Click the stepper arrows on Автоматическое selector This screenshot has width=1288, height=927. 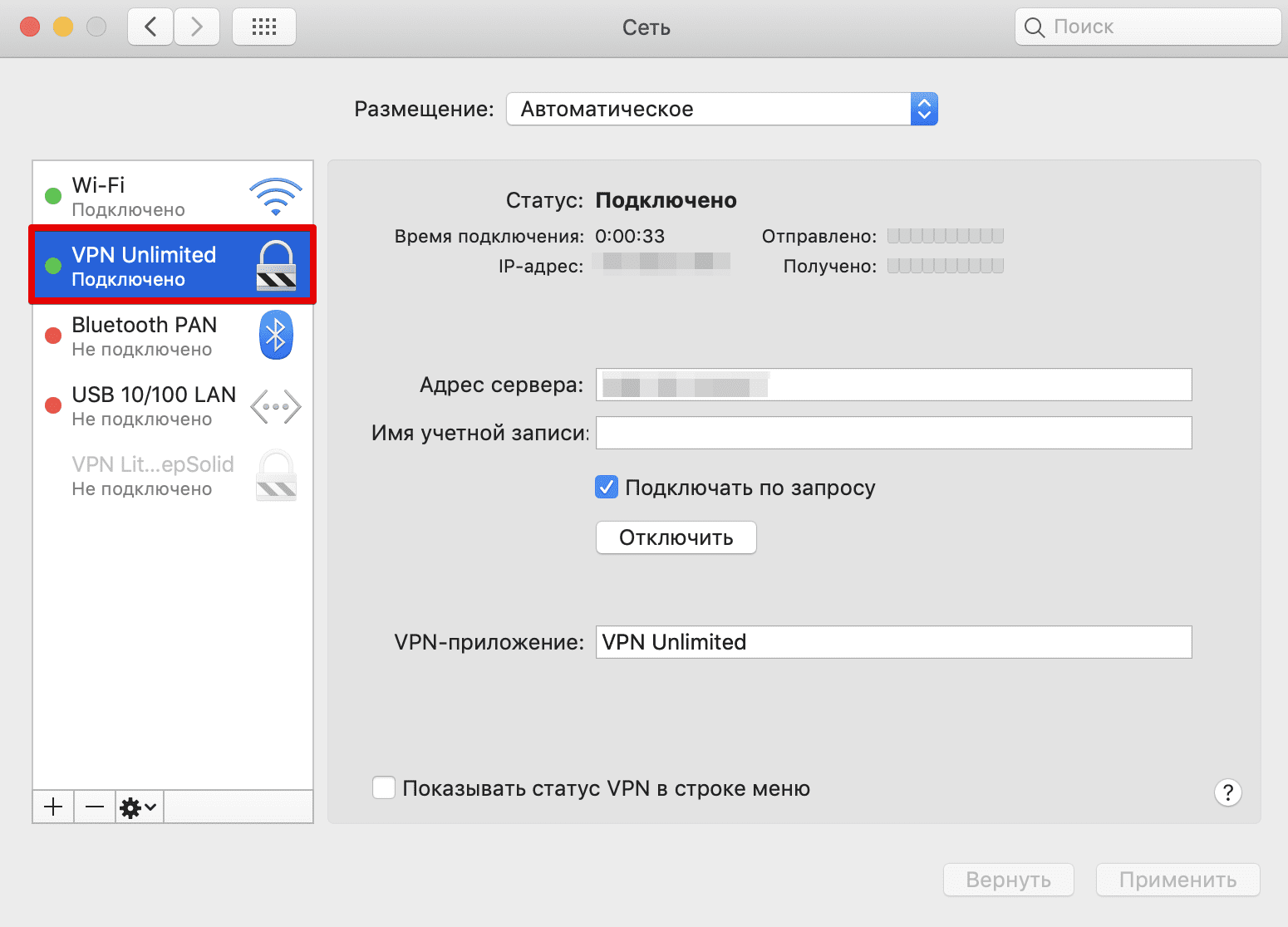tap(923, 109)
